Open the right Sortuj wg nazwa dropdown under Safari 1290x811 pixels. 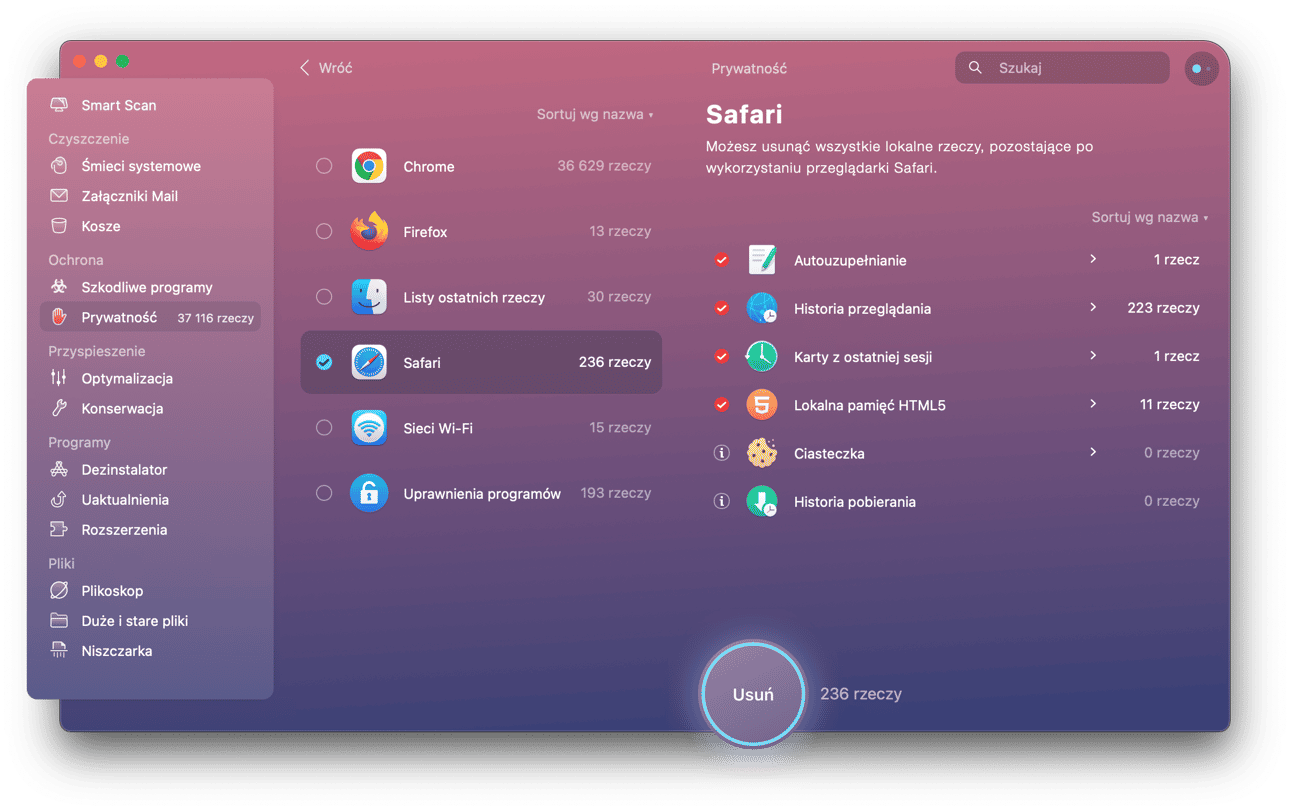(1150, 217)
